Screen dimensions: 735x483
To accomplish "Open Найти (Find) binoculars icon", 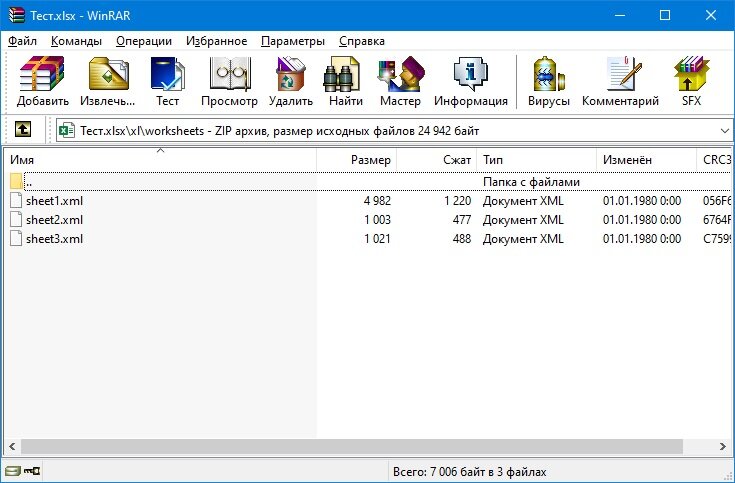I will [x=342, y=74].
